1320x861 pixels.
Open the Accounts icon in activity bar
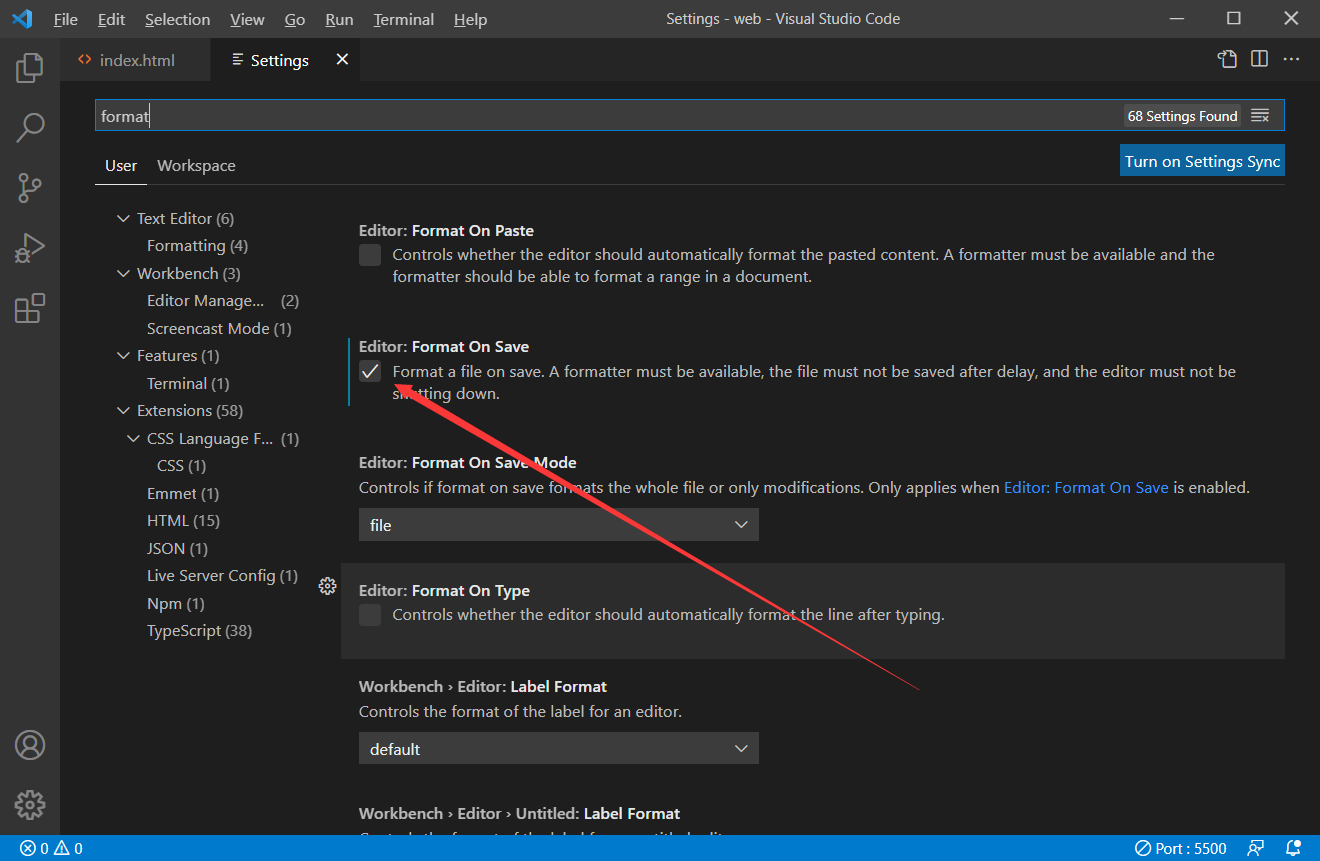click(30, 745)
